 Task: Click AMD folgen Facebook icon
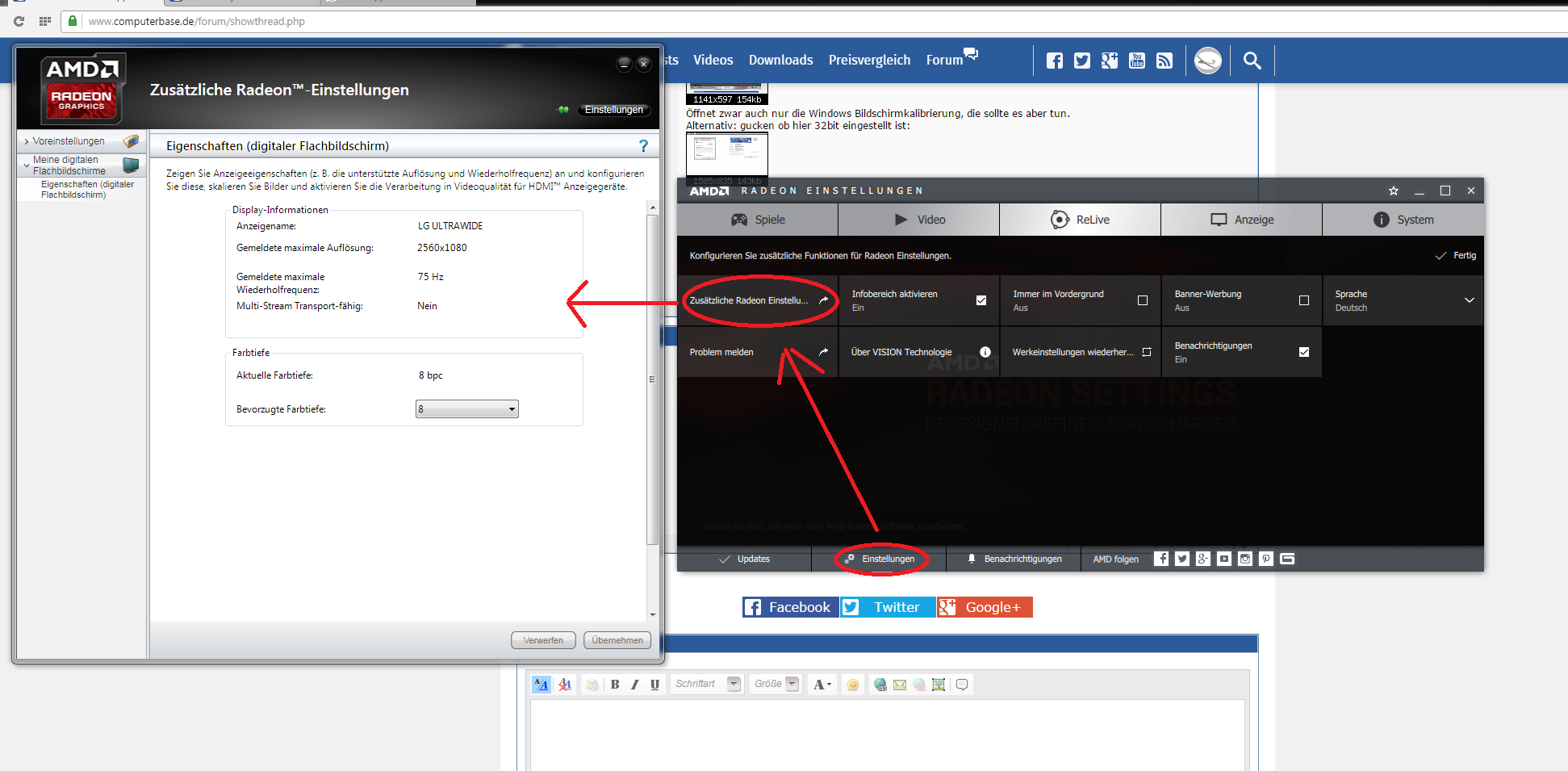click(x=1161, y=559)
